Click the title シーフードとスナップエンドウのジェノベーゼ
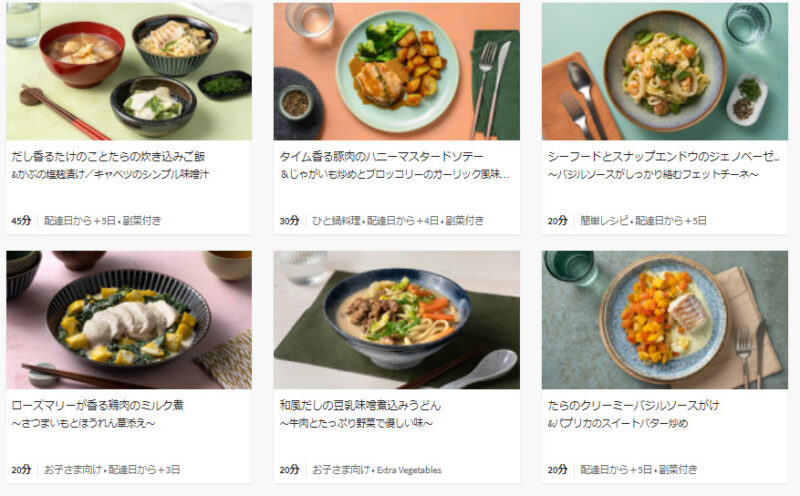Image resolution: width=800 pixels, height=496 pixels. click(663, 157)
